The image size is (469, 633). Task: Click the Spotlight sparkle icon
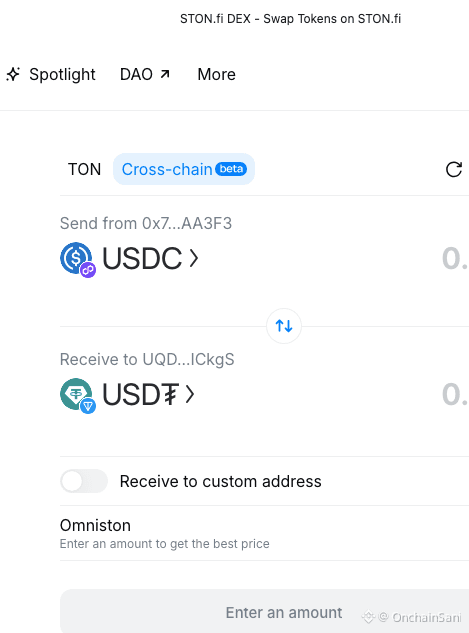13,74
